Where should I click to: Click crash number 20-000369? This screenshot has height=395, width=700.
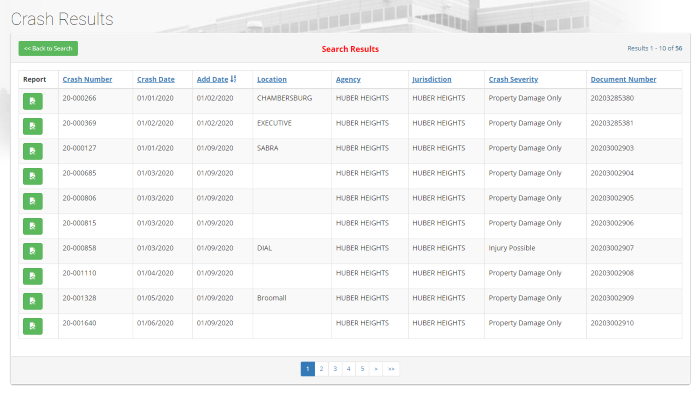pos(79,123)
